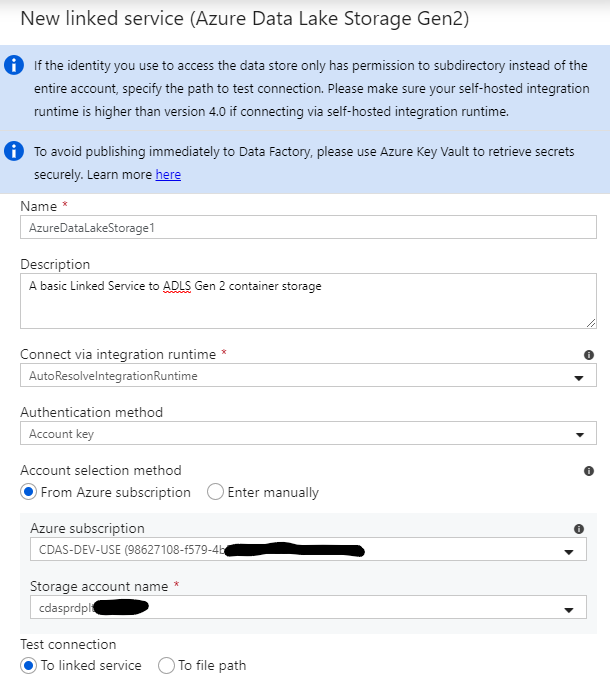This screenshot has width=610, height=691.
Task: Click the blue info icon on subdirectory notice
Action: coord(14,65)
